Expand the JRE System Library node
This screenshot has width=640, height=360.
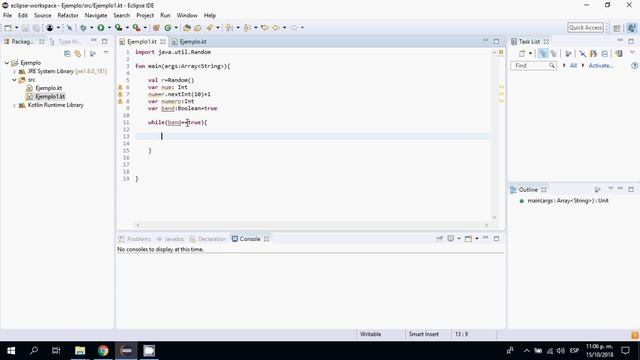(x=14, y=71)
